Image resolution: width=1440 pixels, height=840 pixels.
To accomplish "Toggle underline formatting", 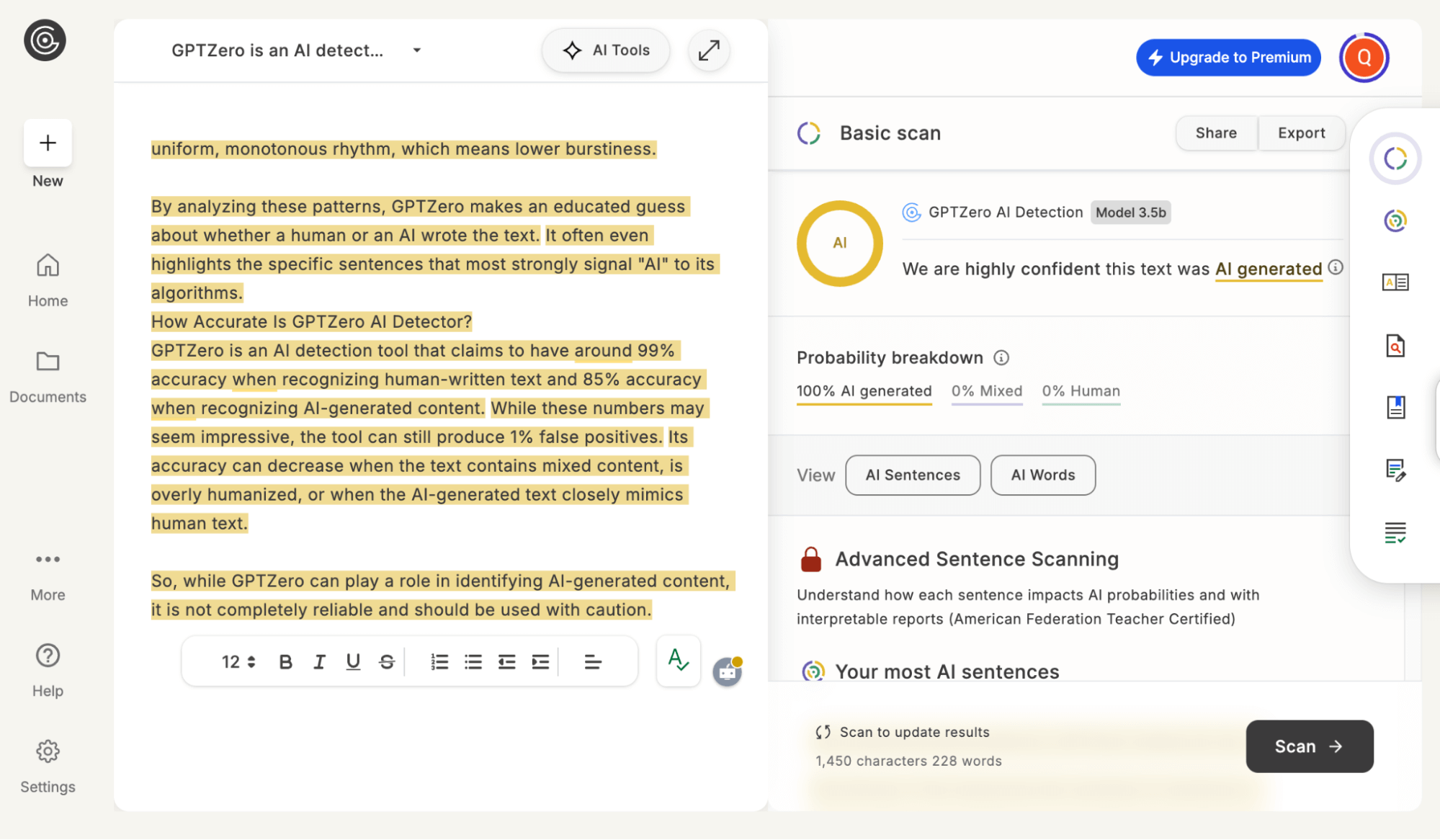I will pos(353,662).
